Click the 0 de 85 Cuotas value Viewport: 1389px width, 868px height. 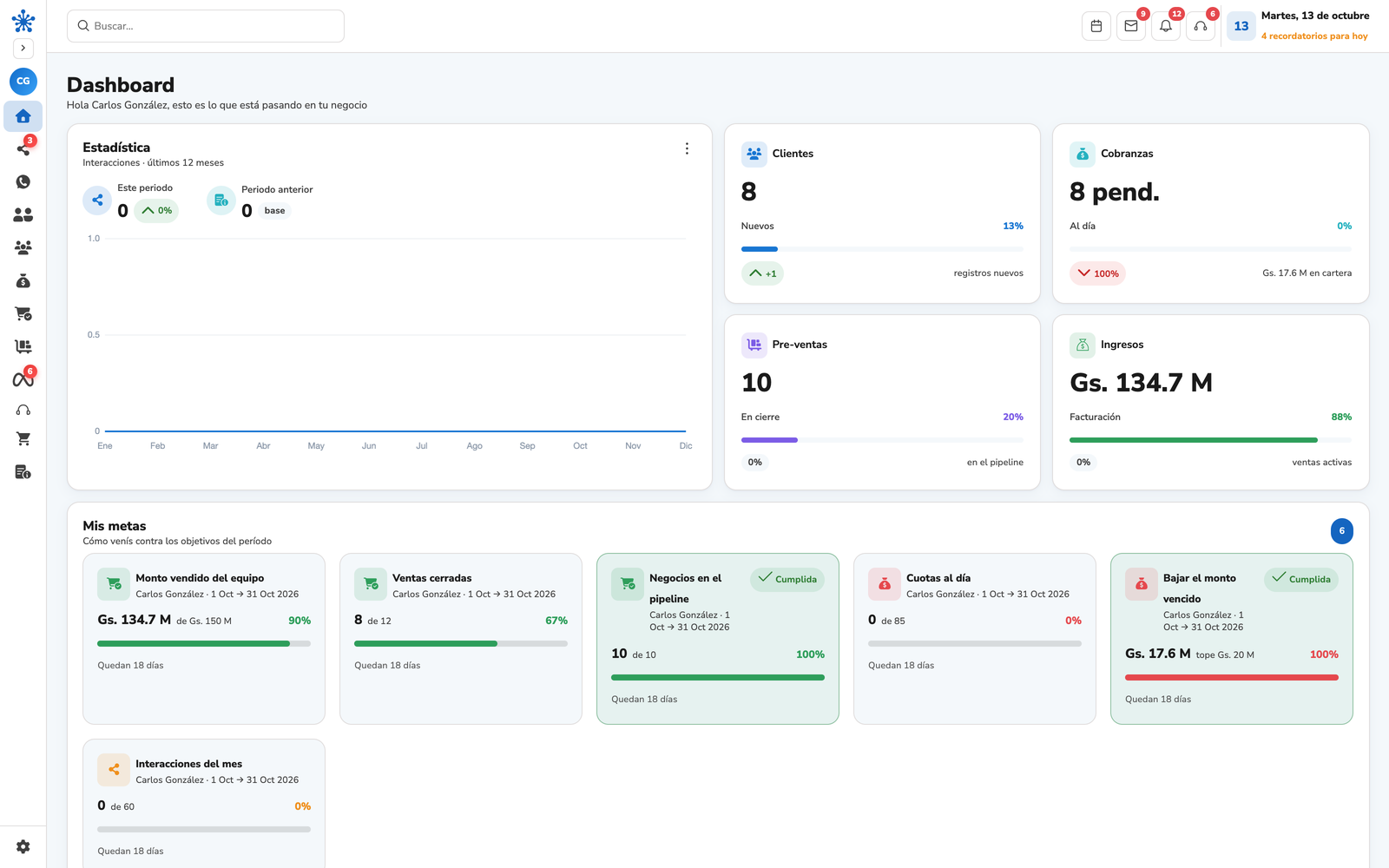click(886, 620)
